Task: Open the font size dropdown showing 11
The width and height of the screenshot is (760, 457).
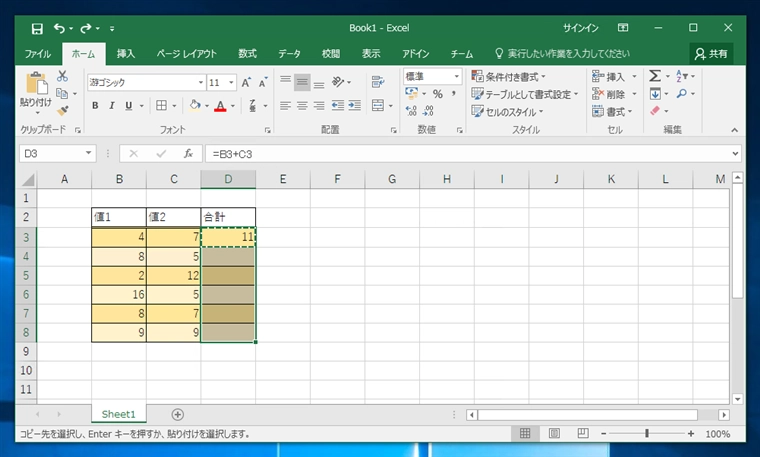Action: tap(231, 82)
